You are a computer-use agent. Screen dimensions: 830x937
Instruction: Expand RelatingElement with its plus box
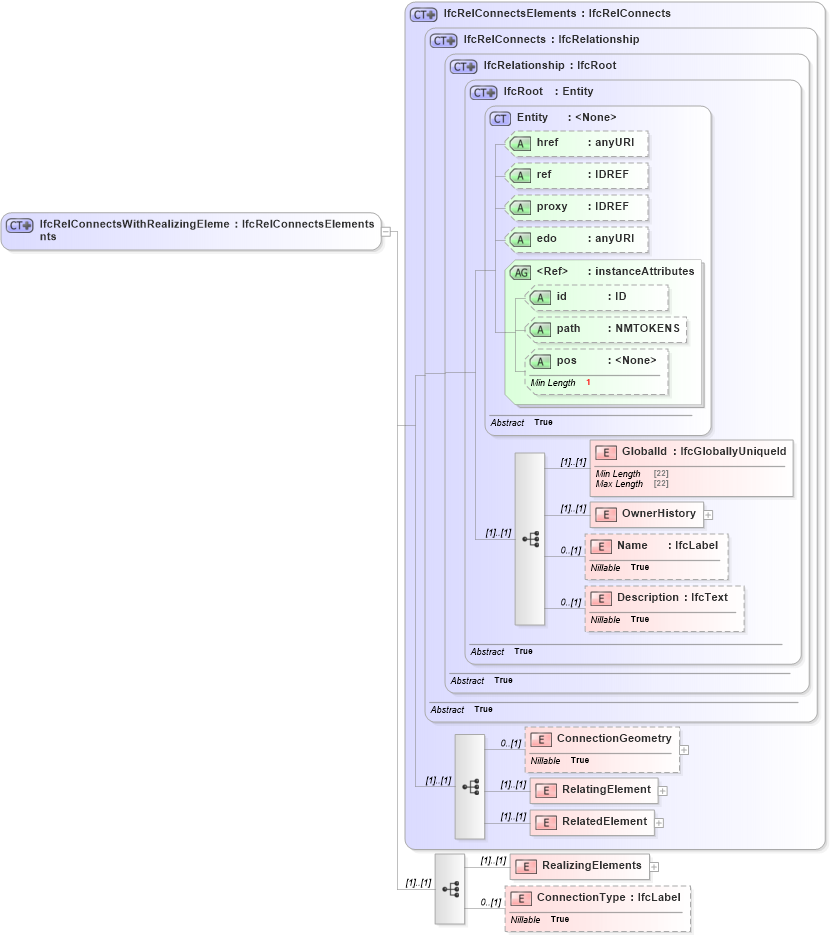click(661, 790)
